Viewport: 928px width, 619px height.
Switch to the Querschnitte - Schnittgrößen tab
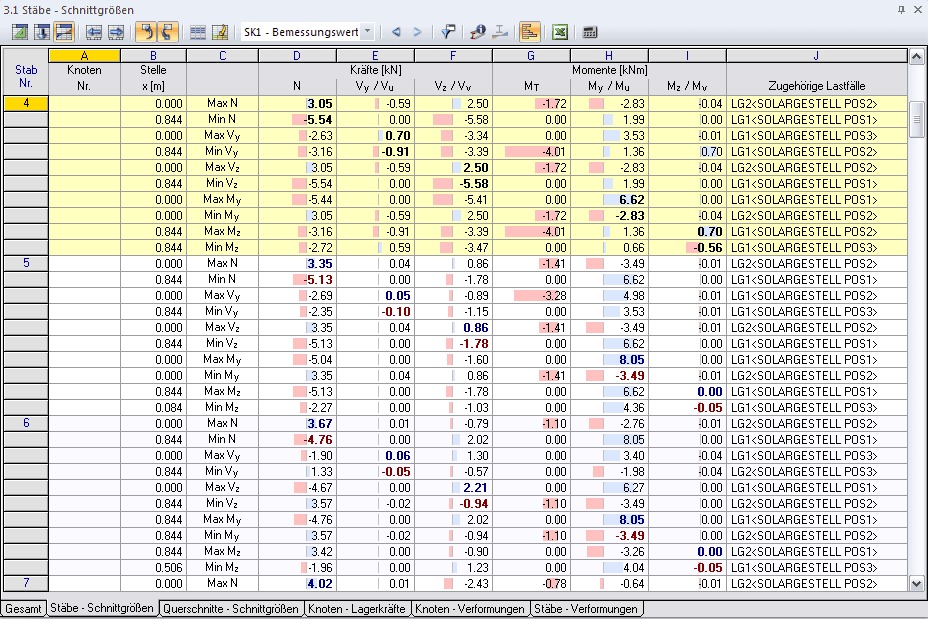(x=231, y=608)
